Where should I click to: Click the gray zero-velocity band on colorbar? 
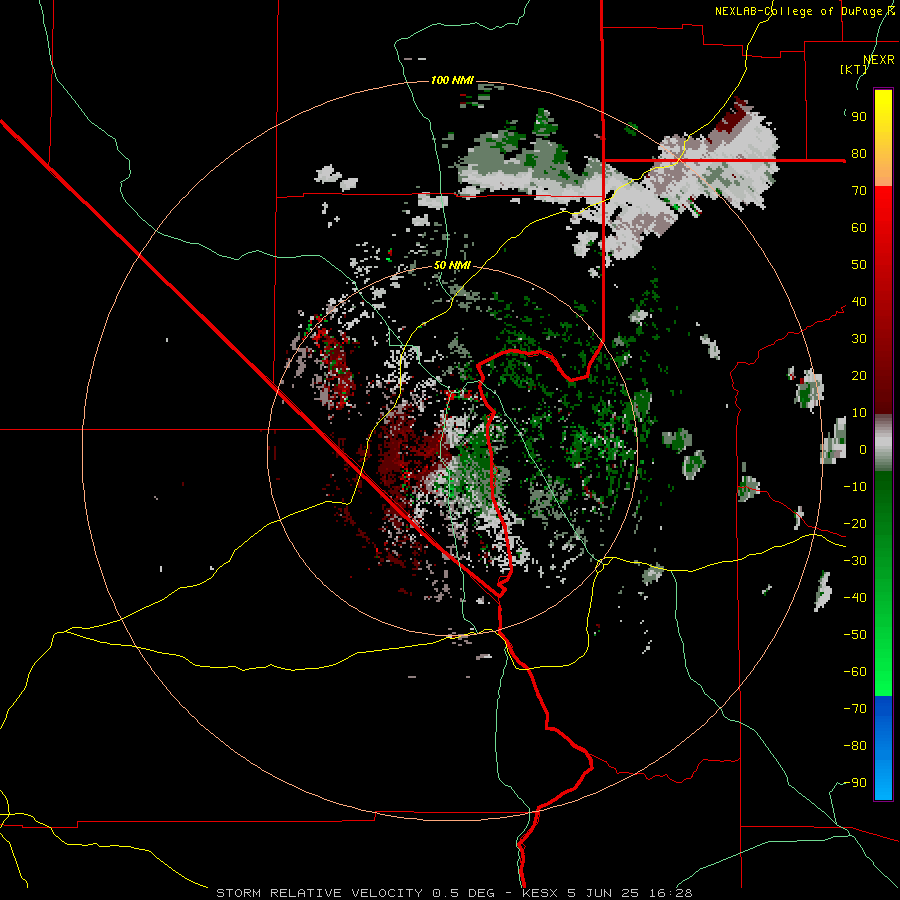883,443
